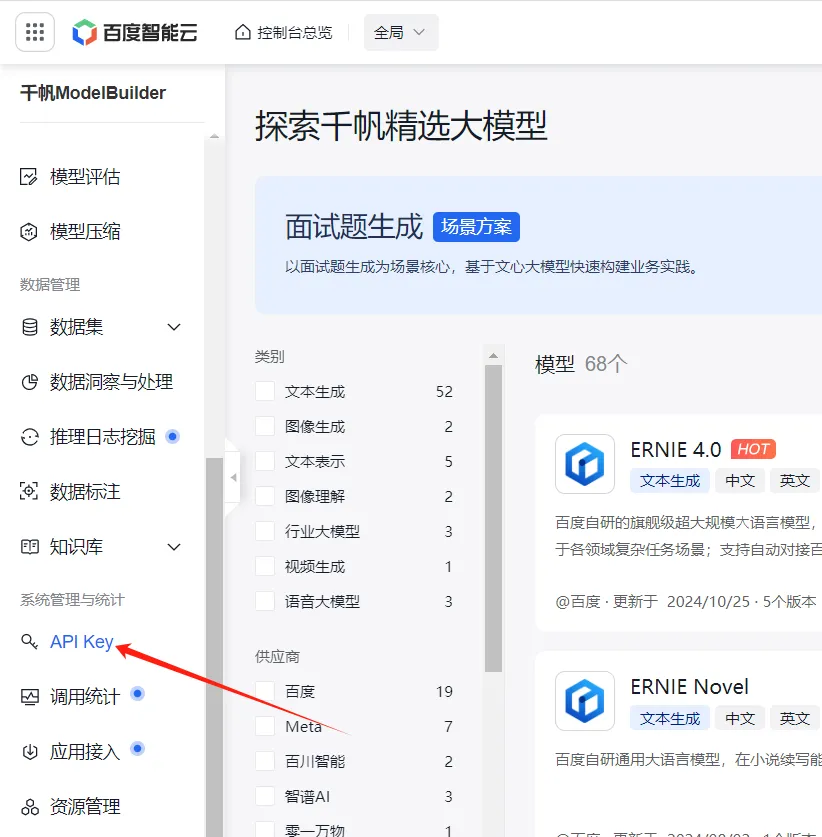Click the 资源管理 sidebar icon
The image size is (822, 837).
[29, 807]
